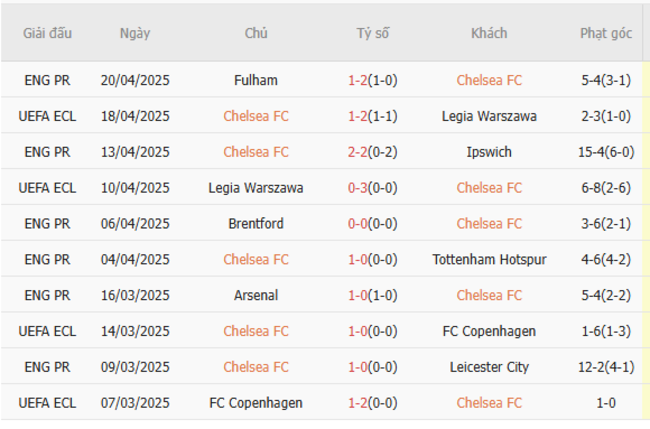Select the 20/04/2025 date cell
The width and height of the screenshot is (650, 429).
[135, 80]
